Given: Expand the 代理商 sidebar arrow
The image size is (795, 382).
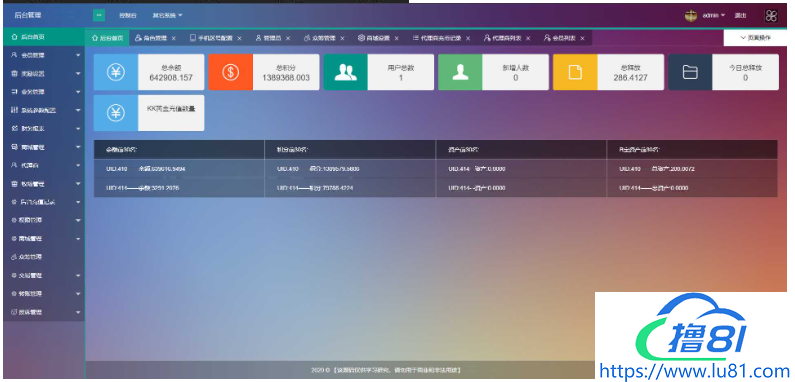Looking at the screenshot, I should pyautogui.click(x=78, y=165).
